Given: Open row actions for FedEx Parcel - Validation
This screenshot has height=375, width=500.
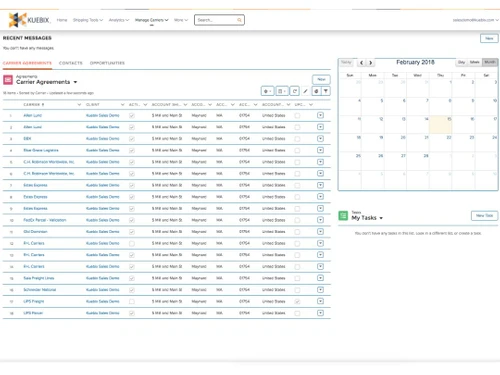Looking at the screenshot, I should point(320,220).
